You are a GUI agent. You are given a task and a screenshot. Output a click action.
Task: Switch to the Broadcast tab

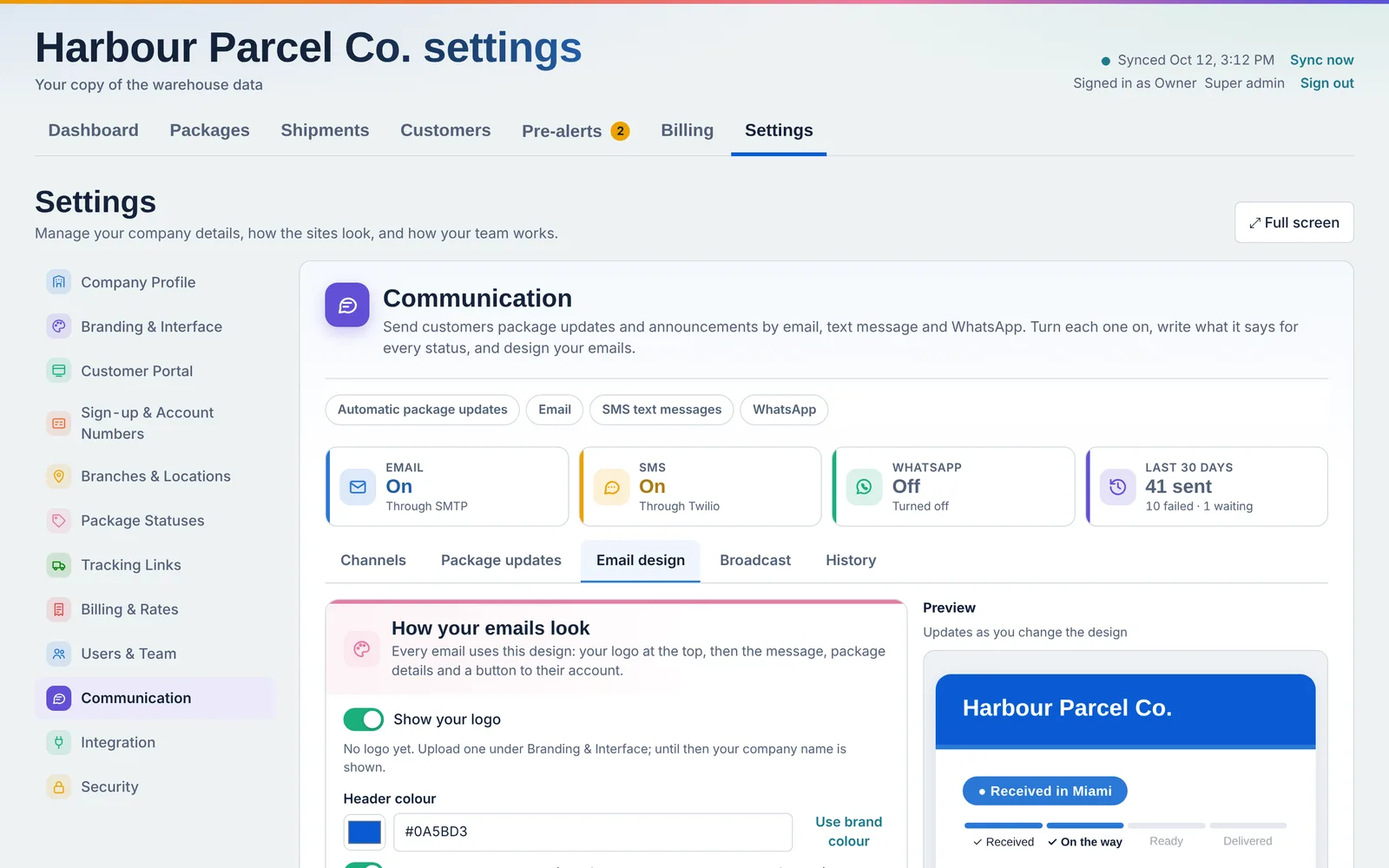pos(755,561)
